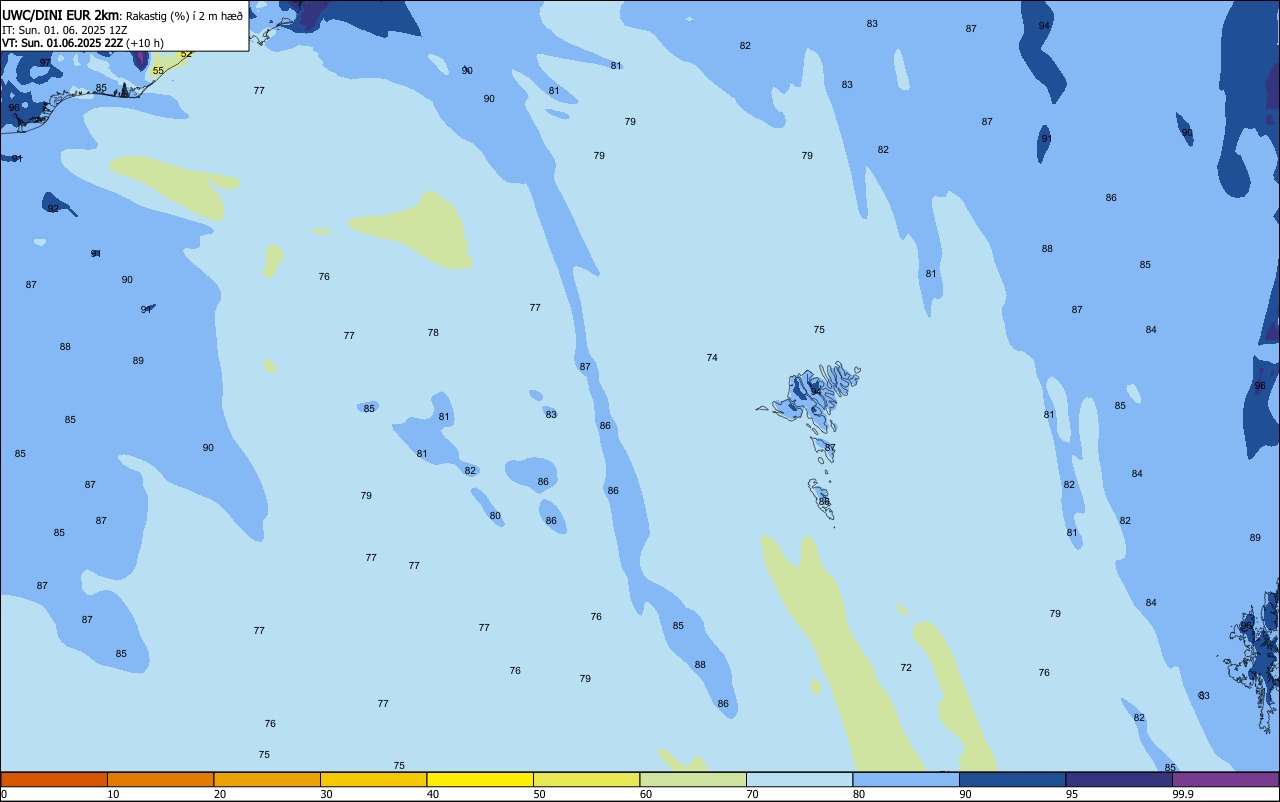This screenshot has height=802, width=1280.
Task: Click the "40" legend tick label
Action: pyautogui.click(x=433, y=794)
